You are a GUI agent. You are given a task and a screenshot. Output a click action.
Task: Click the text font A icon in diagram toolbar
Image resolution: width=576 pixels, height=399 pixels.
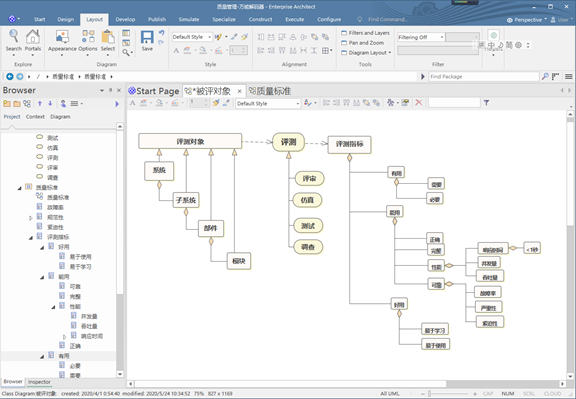(133, 103)
